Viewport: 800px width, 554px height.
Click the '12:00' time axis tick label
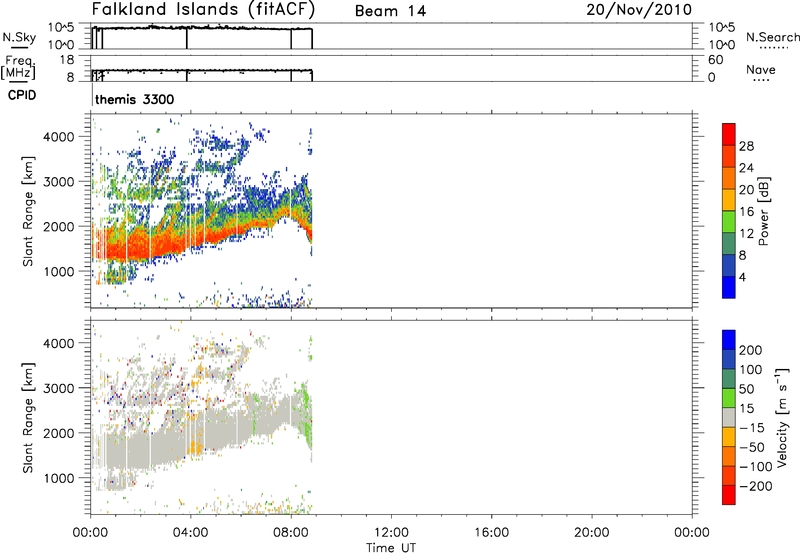[391, 533]
